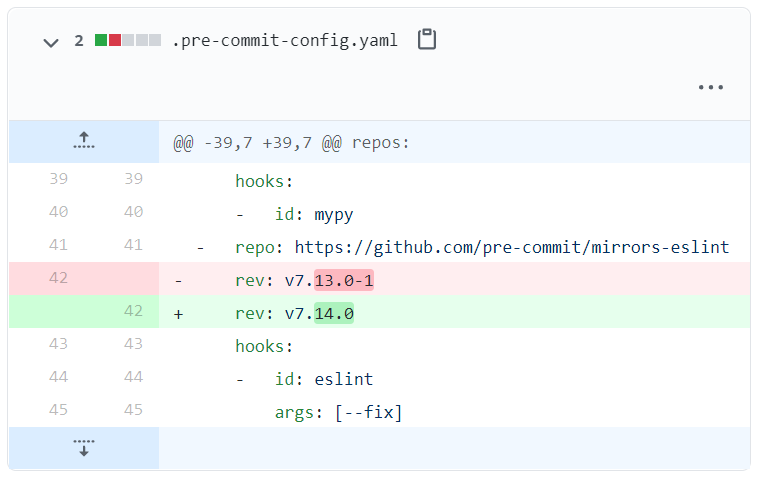The height and width of the screenshot is (478, 758).
Task: Select deleted line number 42
Action: click(x=58, y=278)
